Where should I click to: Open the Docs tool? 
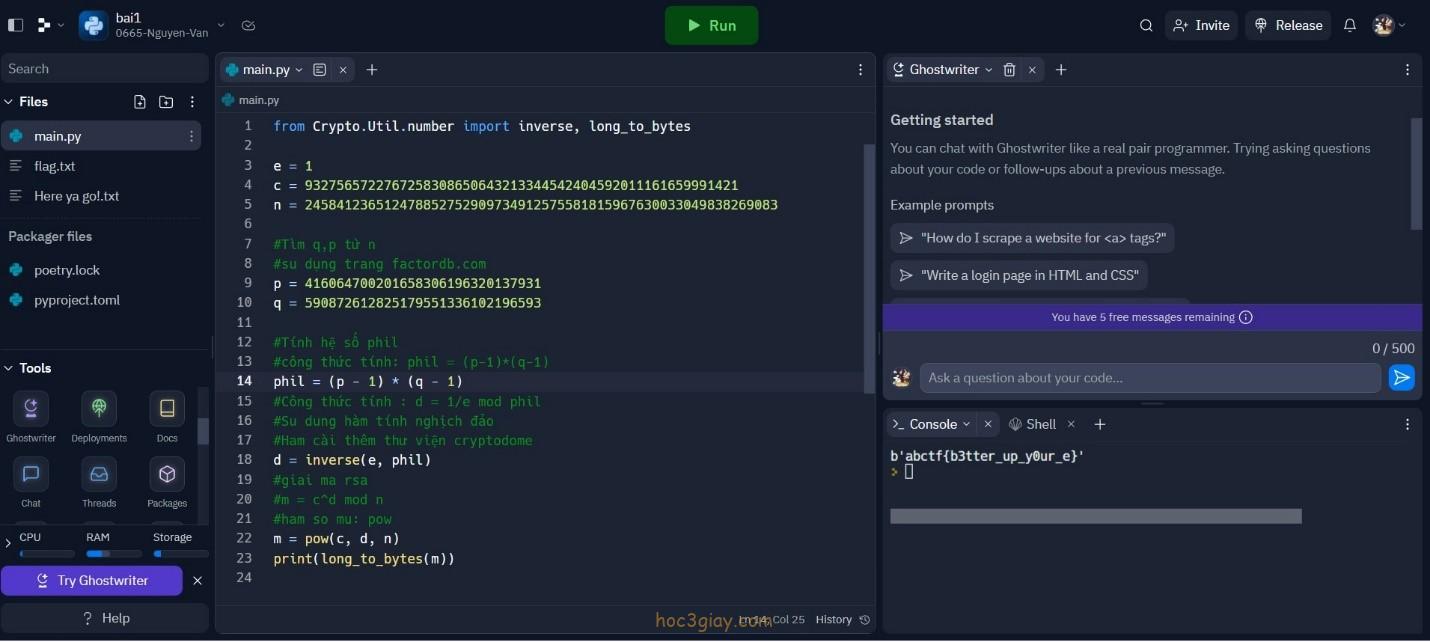pyautogui.click(x=167, y=409)
